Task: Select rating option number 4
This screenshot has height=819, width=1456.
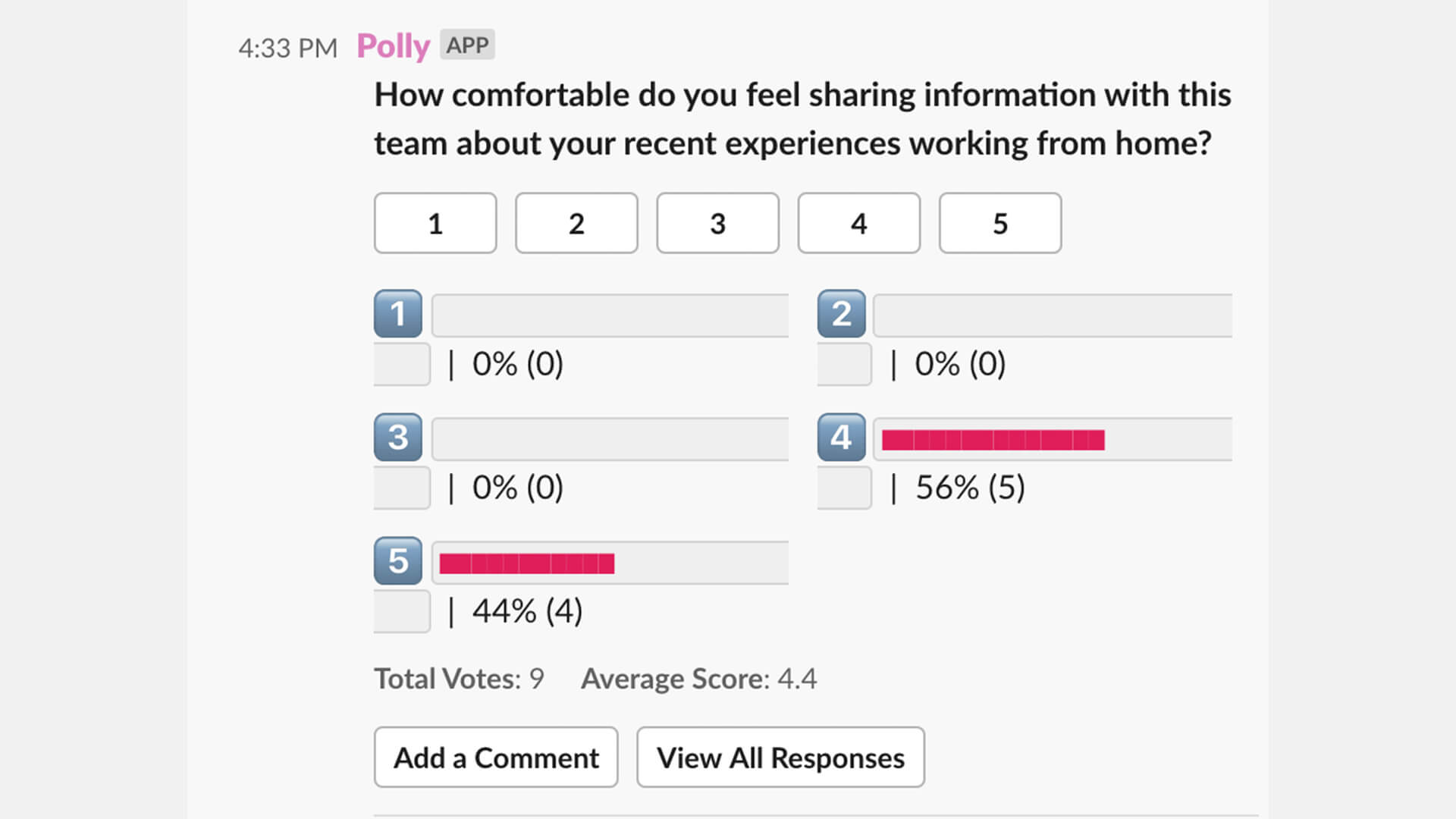Action: point(858,222)
